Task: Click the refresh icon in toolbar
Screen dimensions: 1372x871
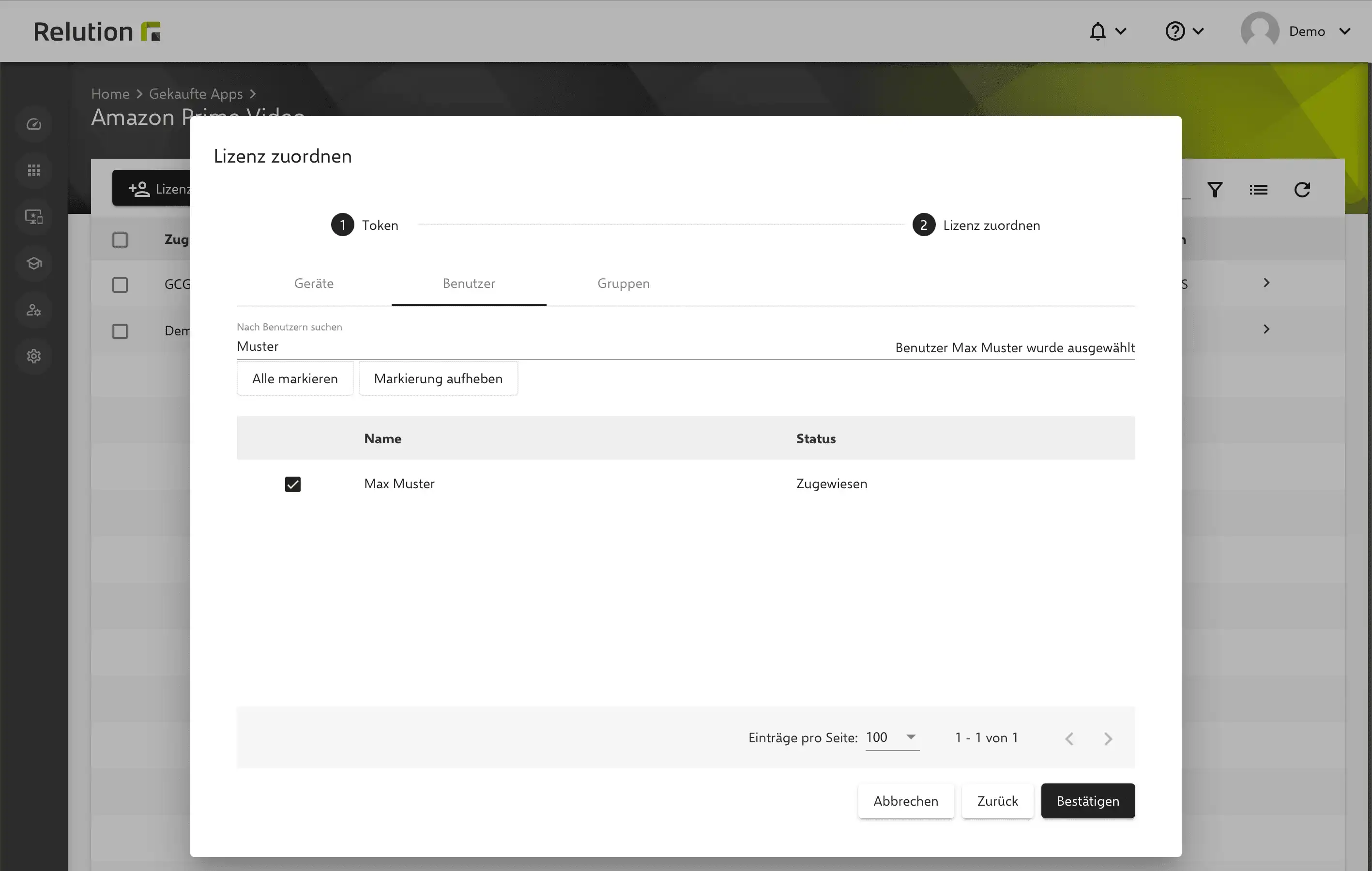Action: coord(1302,190)
